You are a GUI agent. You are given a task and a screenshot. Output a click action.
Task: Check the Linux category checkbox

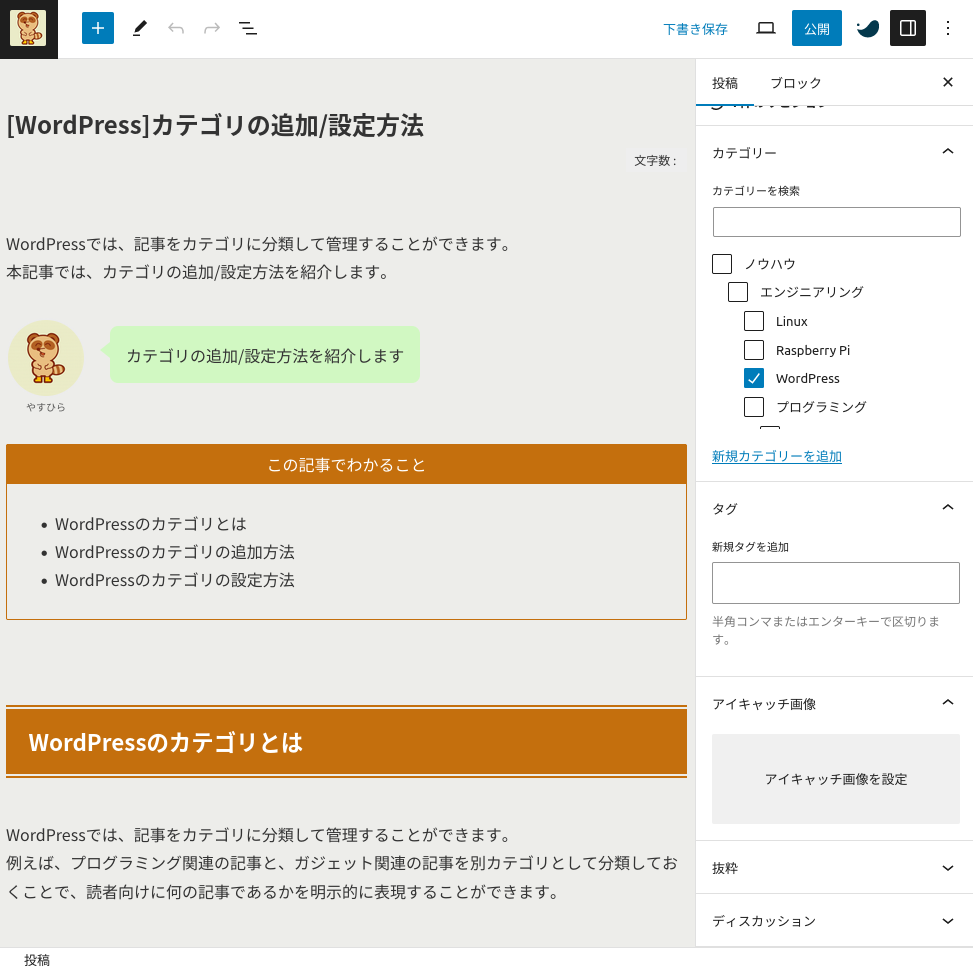click(754, 321)
